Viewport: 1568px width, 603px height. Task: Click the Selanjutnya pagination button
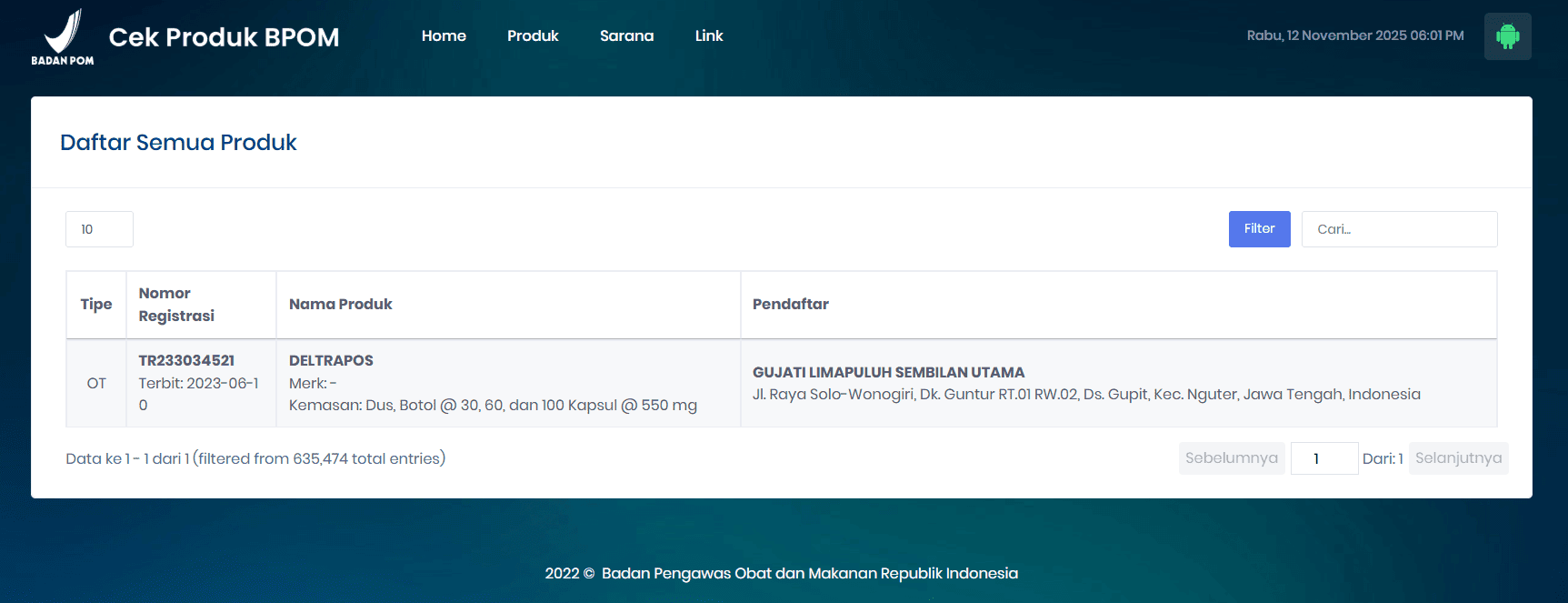[x=1458, y=458]
